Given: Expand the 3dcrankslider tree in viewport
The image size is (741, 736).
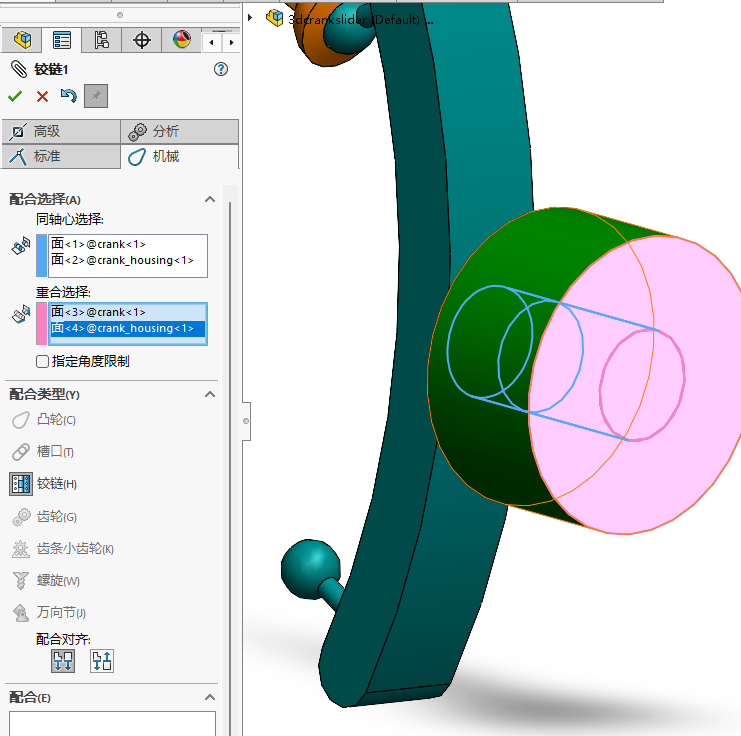Looking at the screenshot, I should point(250,17).
